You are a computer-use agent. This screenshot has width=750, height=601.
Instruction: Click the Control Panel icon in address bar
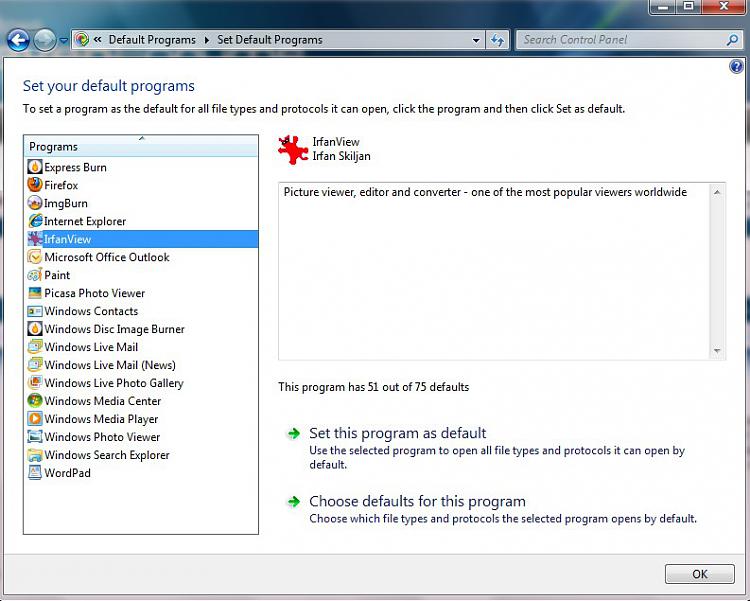pos(82,39)
